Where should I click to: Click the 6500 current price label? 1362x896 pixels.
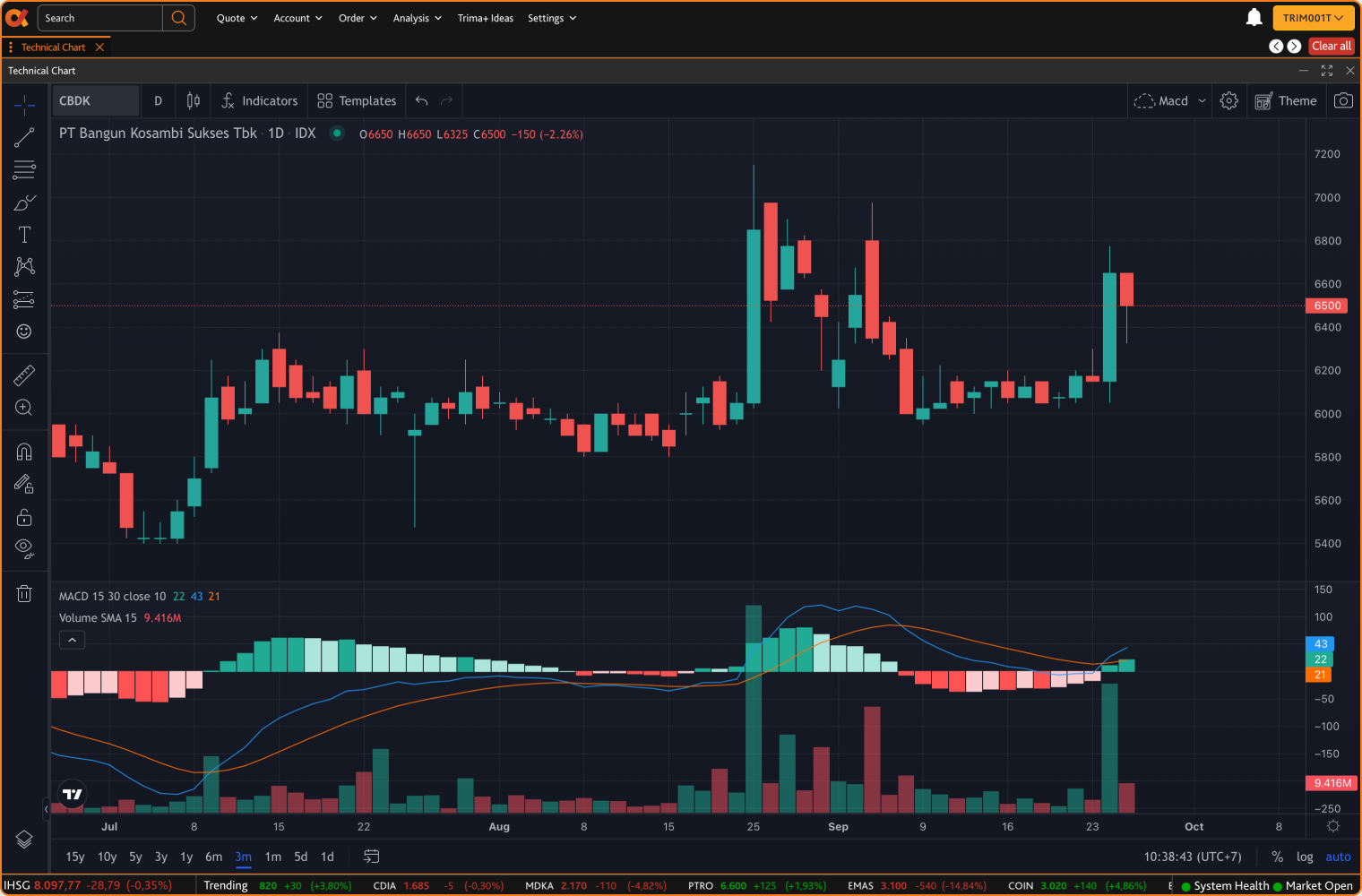[x=1327, y=306]
